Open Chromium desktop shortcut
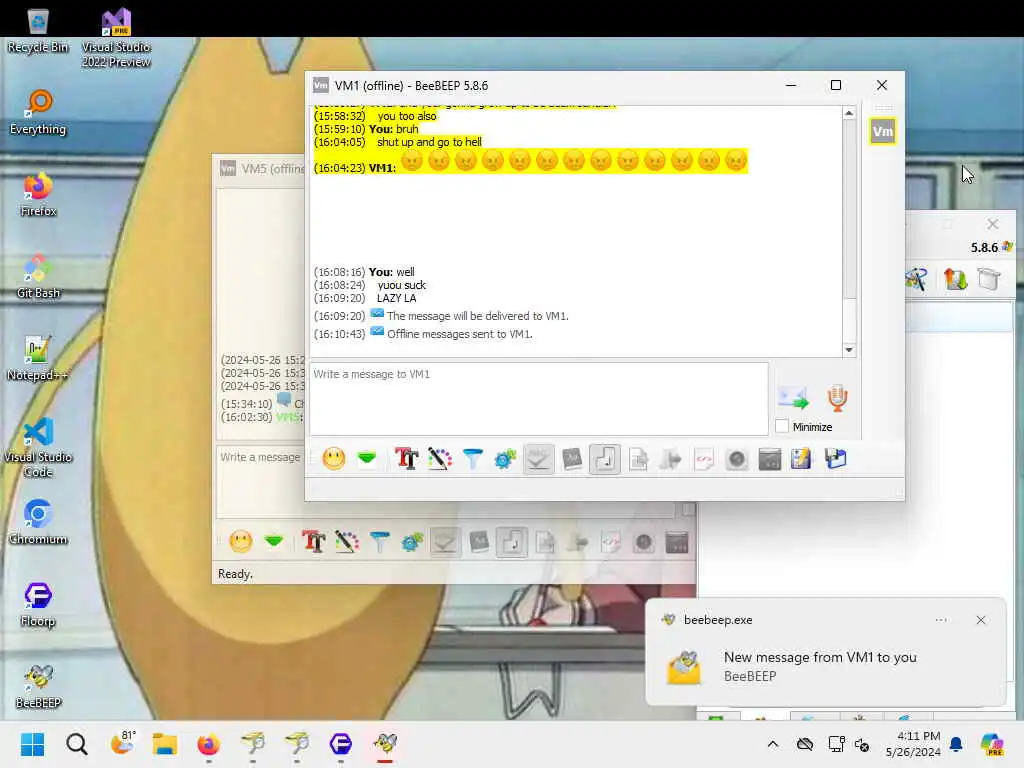The height and width of the screenshot is (768, 1024). tap(38, 522)
